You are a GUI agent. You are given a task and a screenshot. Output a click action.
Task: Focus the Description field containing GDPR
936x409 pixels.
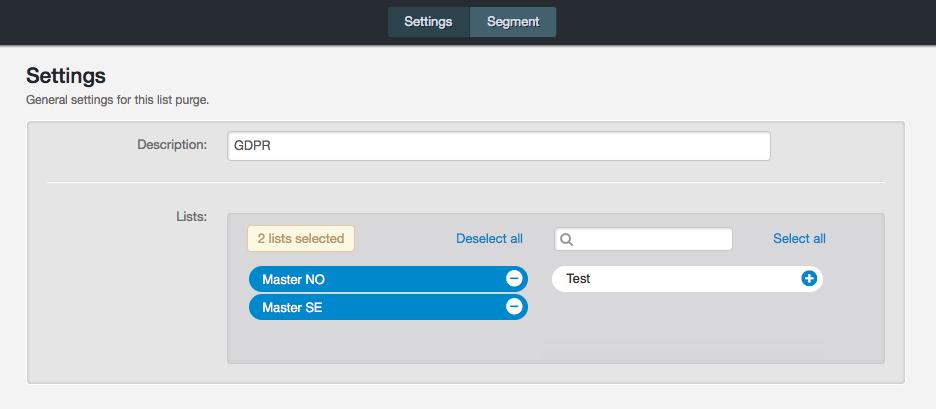(498, 146)
